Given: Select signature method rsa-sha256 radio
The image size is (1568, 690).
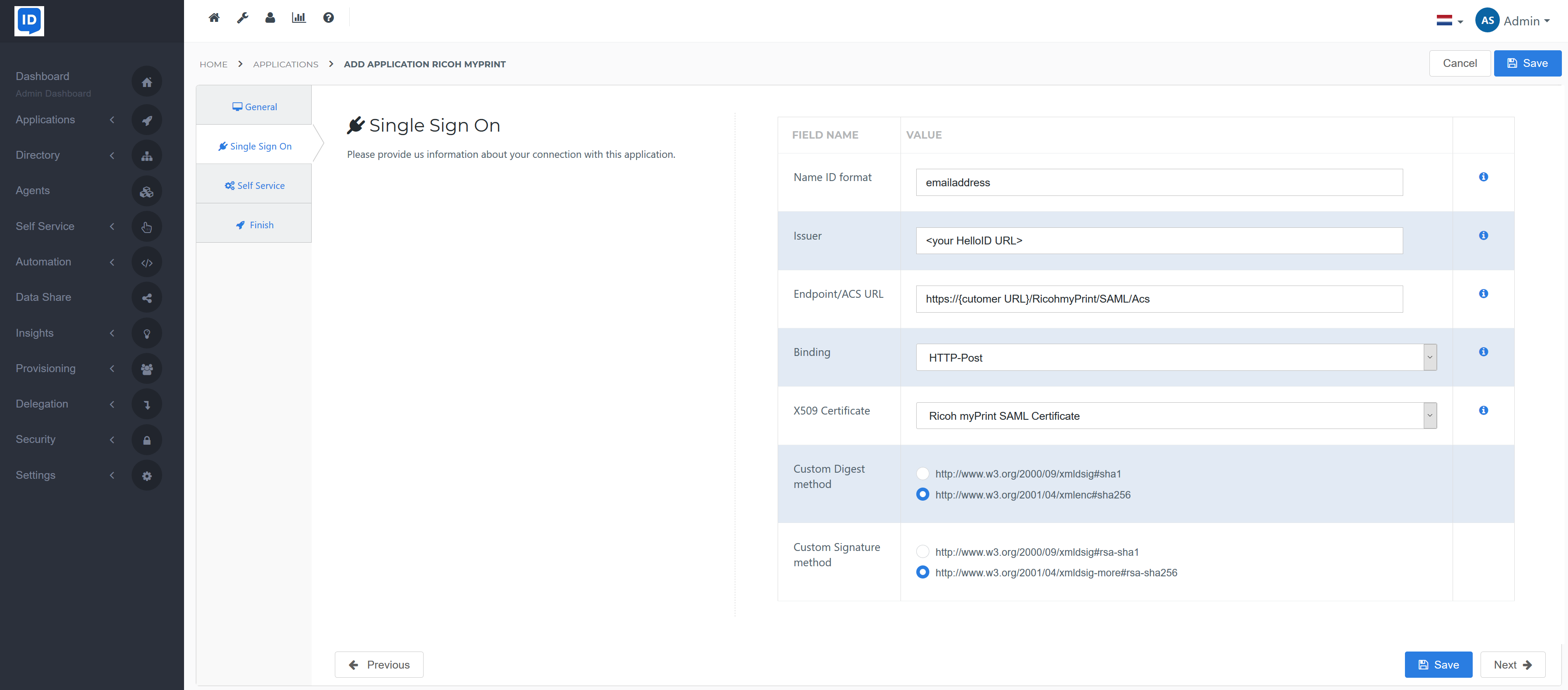Looking at the screenshot, I should point(923,572).
